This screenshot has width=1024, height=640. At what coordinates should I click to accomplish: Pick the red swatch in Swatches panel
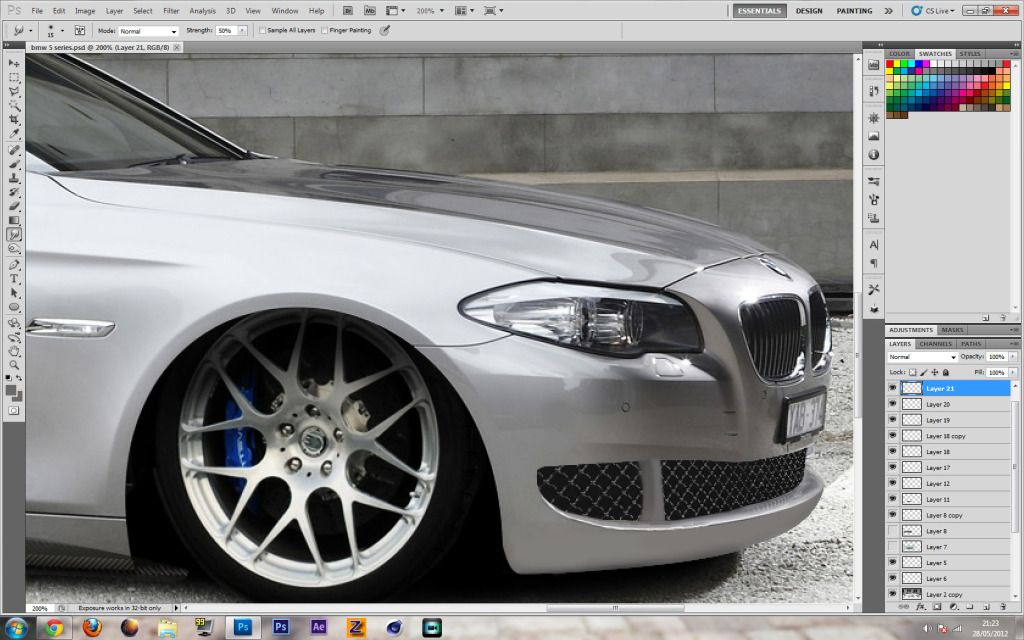click(x=891, y=65)
